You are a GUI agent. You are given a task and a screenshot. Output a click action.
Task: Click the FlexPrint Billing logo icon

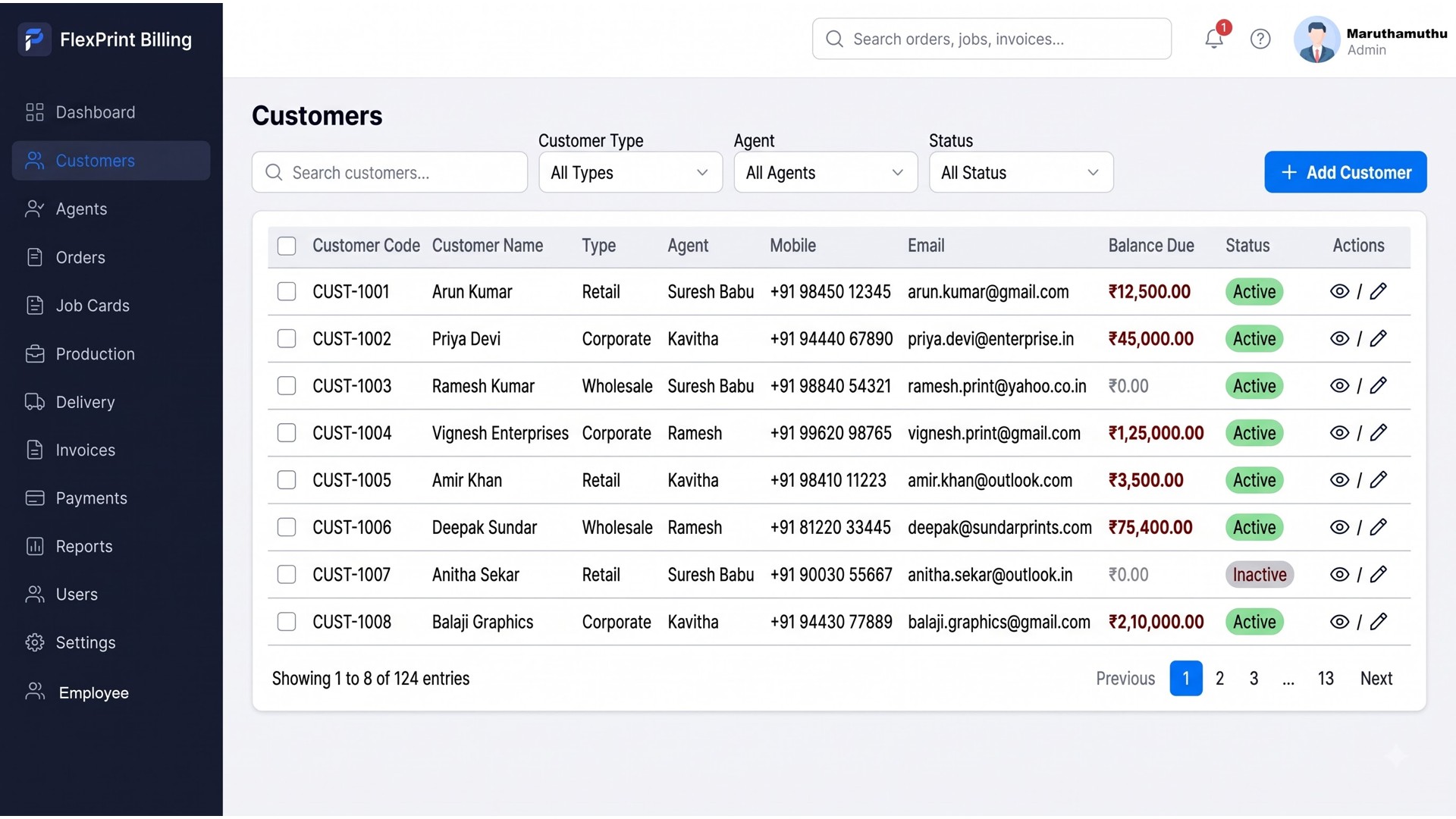34,39
